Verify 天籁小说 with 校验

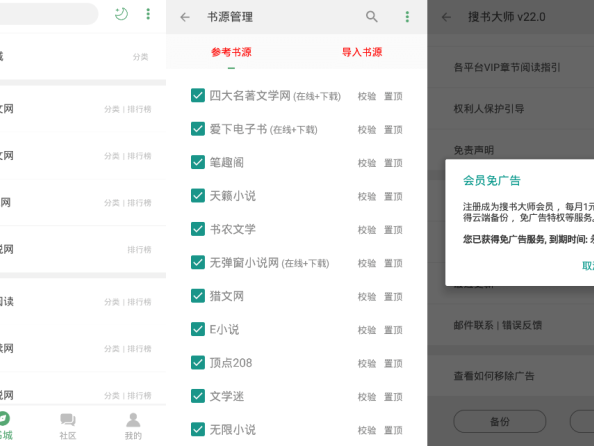click(367, 196)
